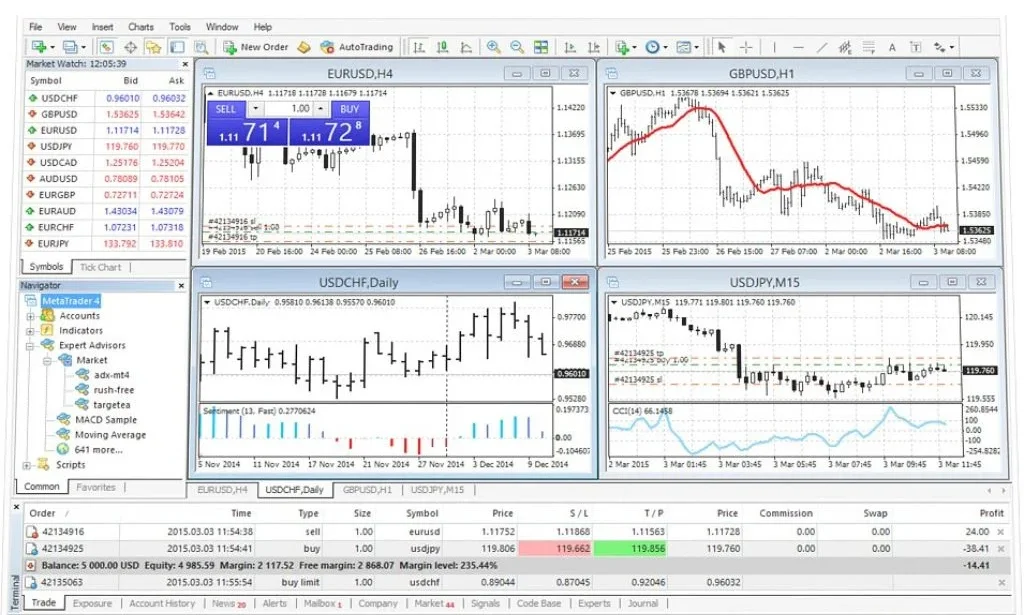Click the tile windows icon
The width and height of the screenshot is (1024, 615).
pos(541,47)
